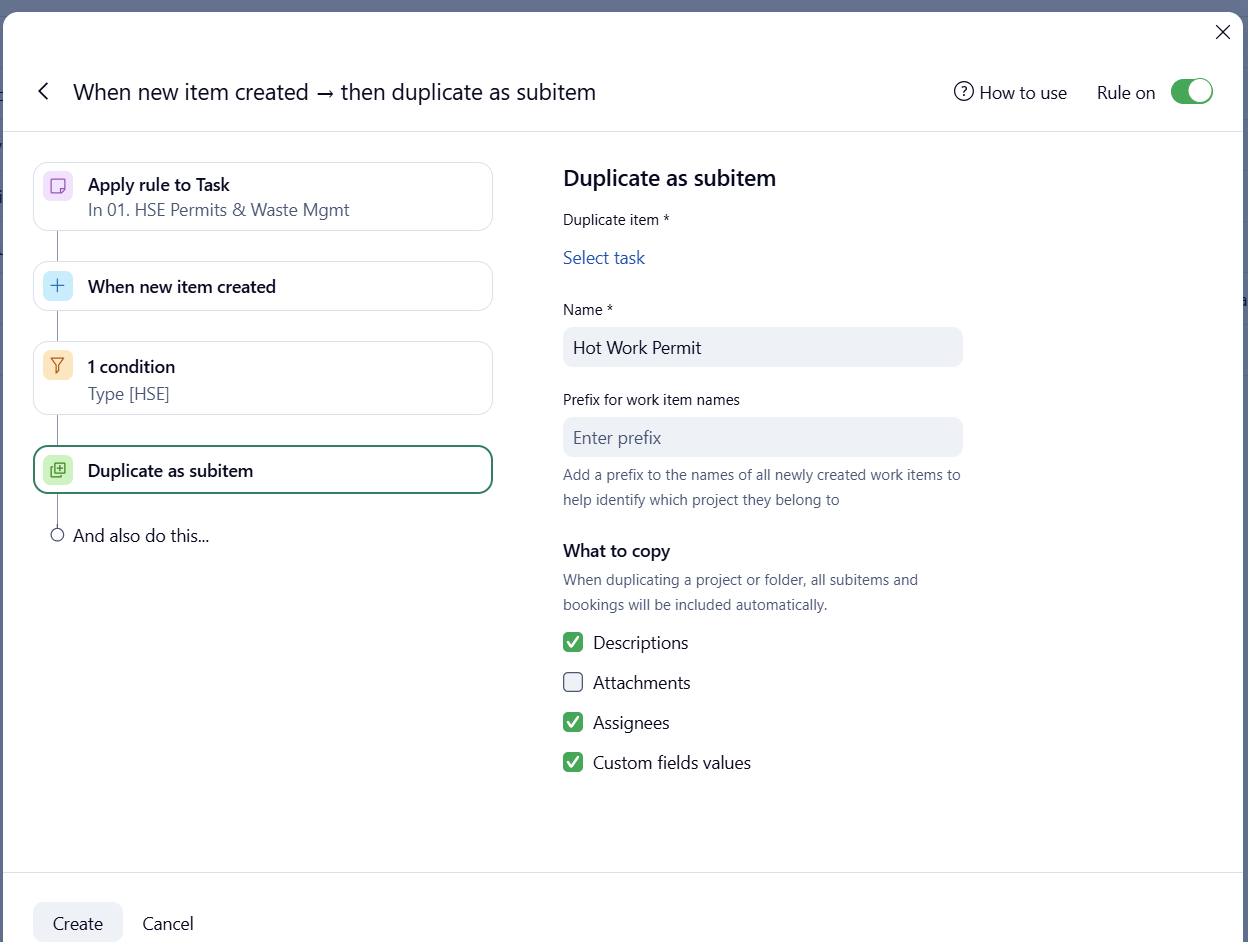Click the purple task icon on Apply rule

click(58, 186)
